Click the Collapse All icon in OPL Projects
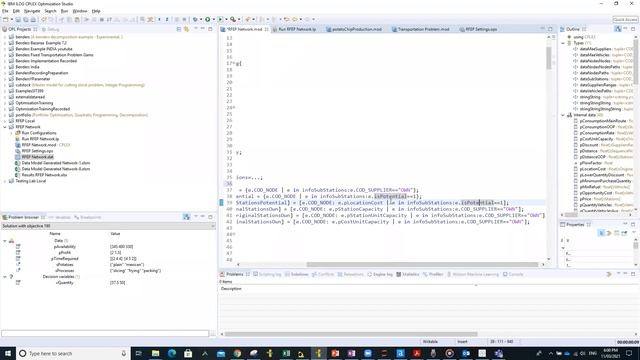 tap(179, 29)
